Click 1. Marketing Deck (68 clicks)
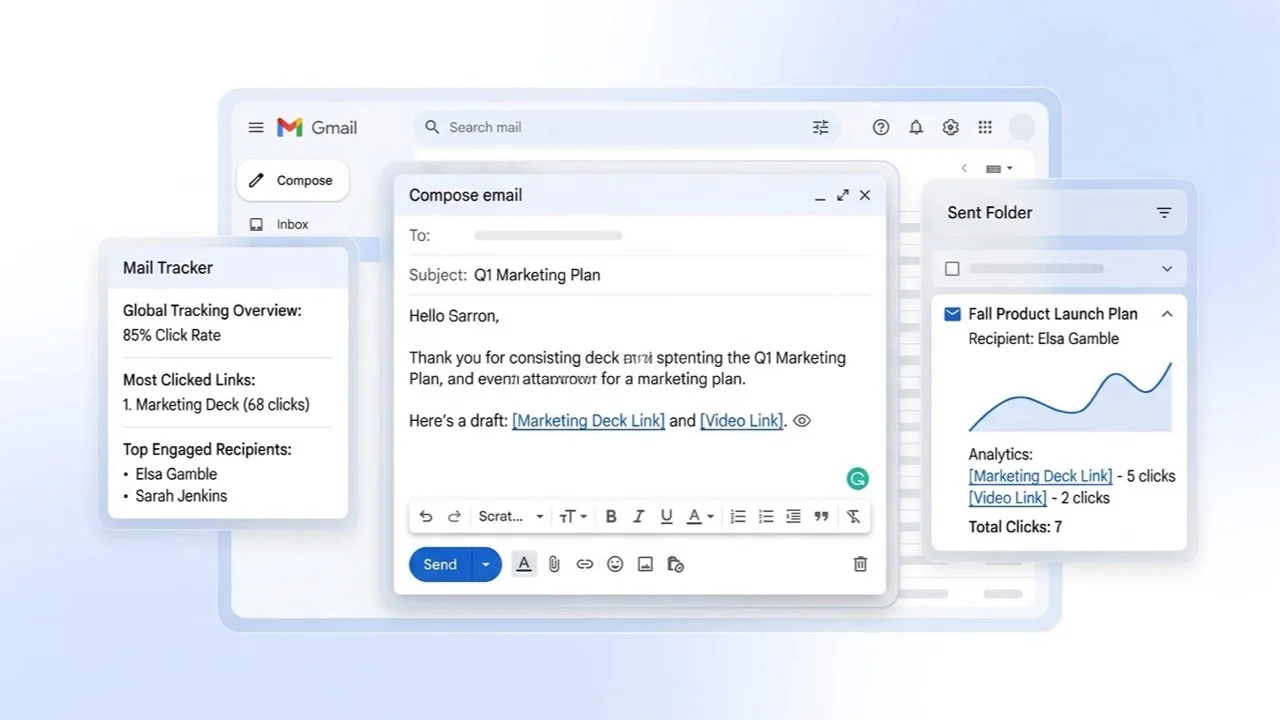Screen dimensions: 1280x720 coord(216,405)
